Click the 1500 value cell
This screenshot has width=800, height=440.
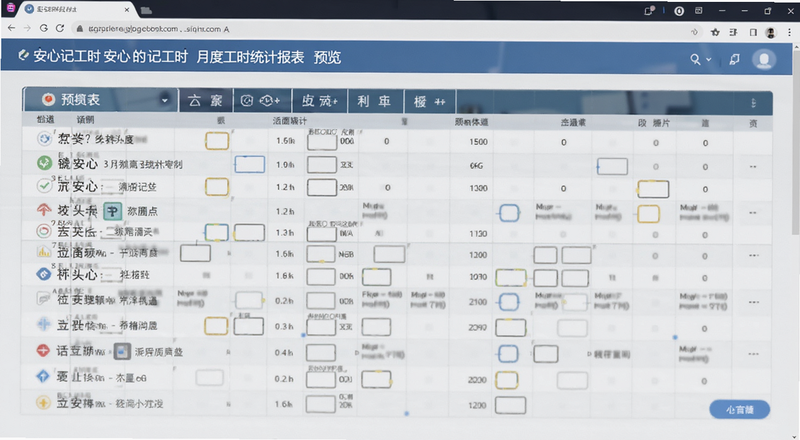tap(478, 142)
